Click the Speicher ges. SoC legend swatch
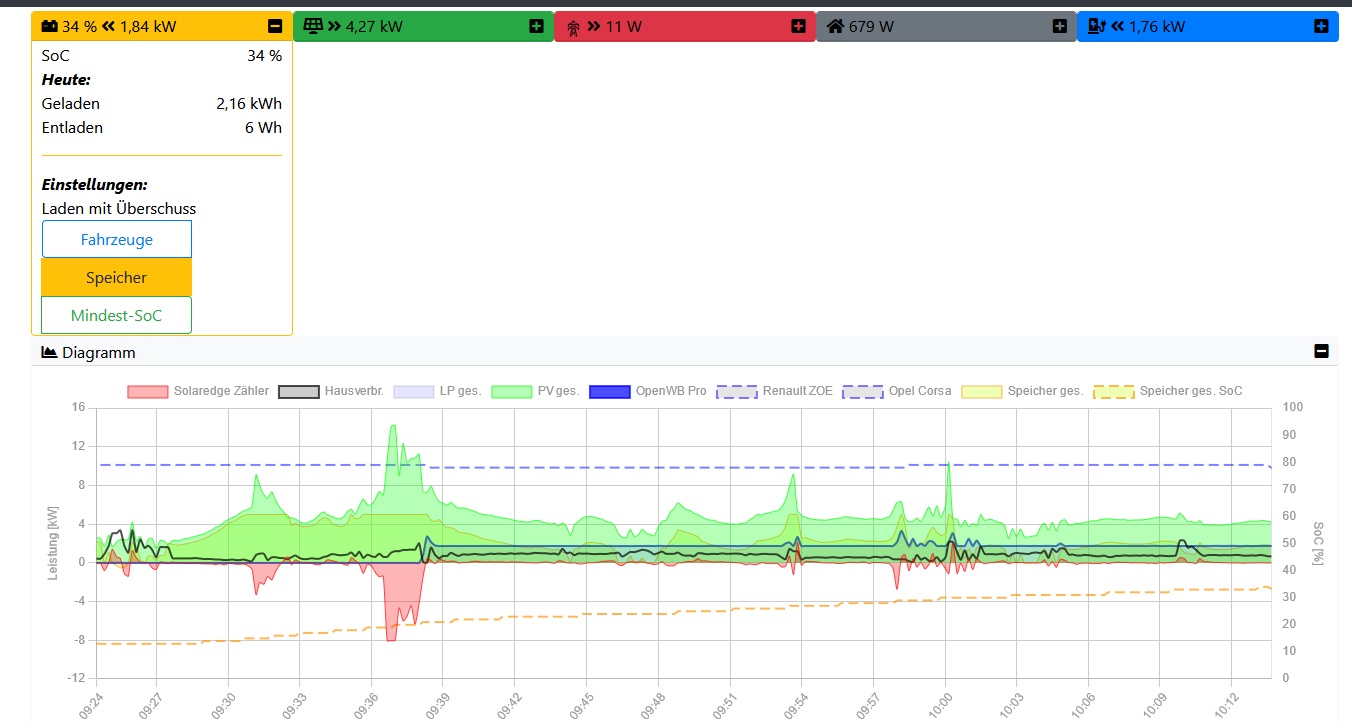The height and width of the screenshot is (724, 1352). point(1115,391)
